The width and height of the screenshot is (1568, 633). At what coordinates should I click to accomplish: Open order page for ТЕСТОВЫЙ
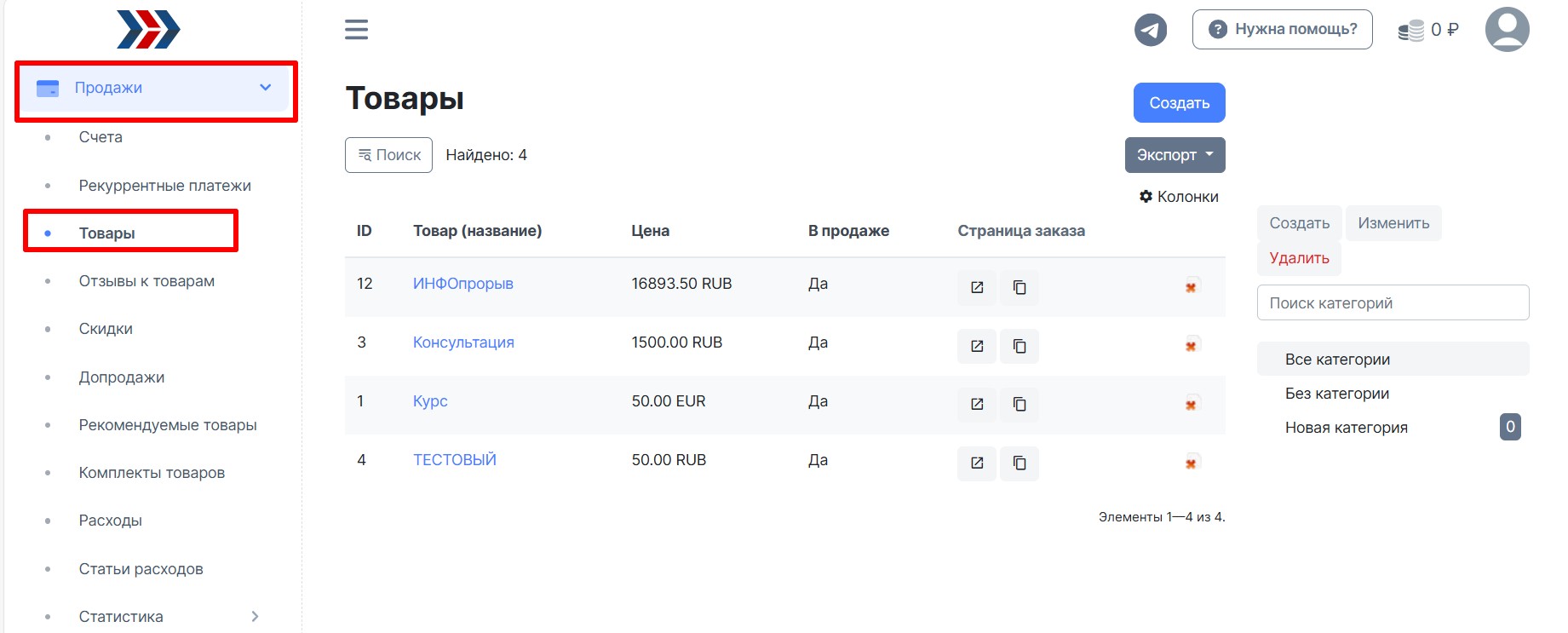977,463
